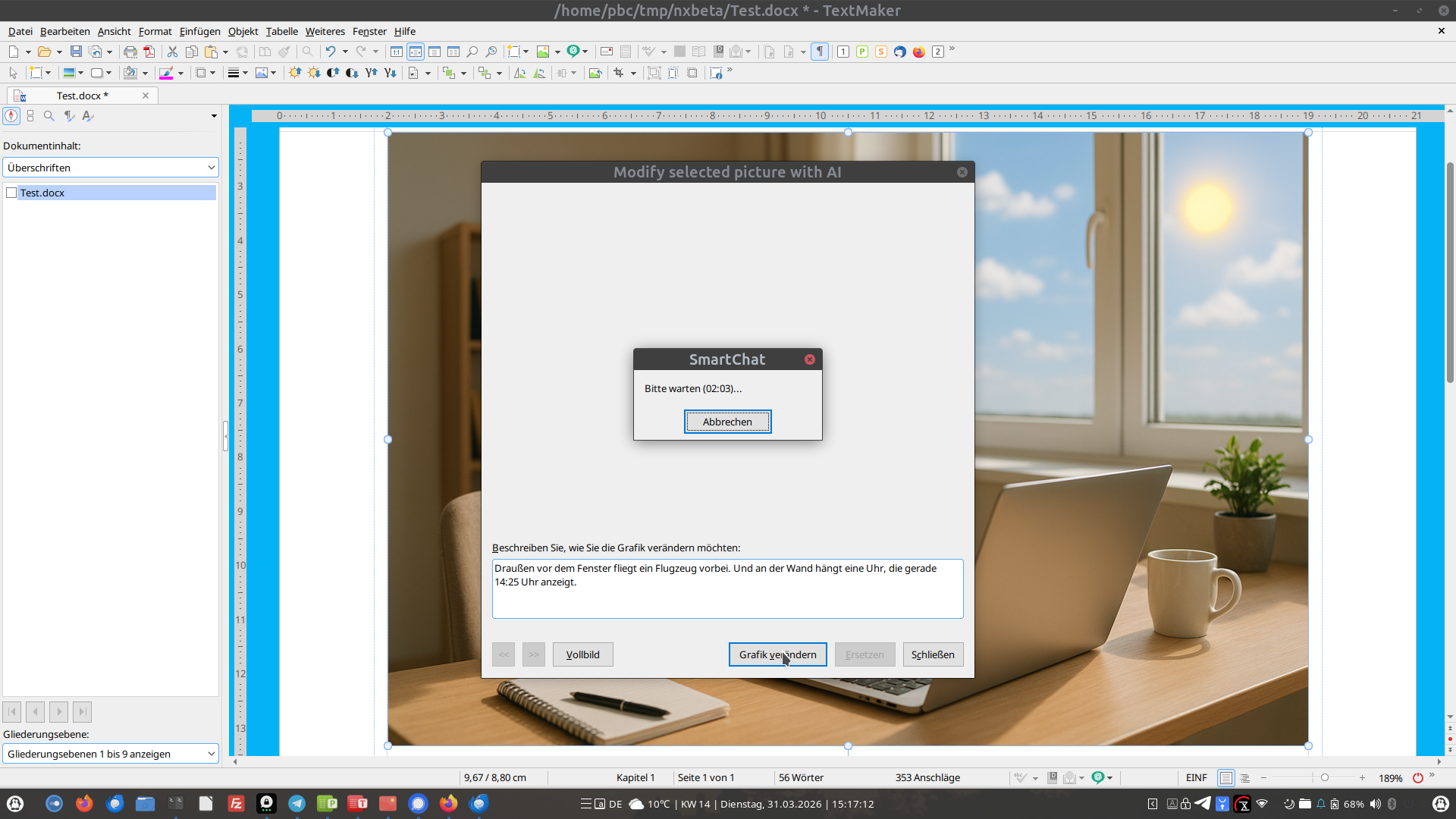The image size is (1456, 819).
Task: Open the Tabelle menu
Action: pos(282,31)
